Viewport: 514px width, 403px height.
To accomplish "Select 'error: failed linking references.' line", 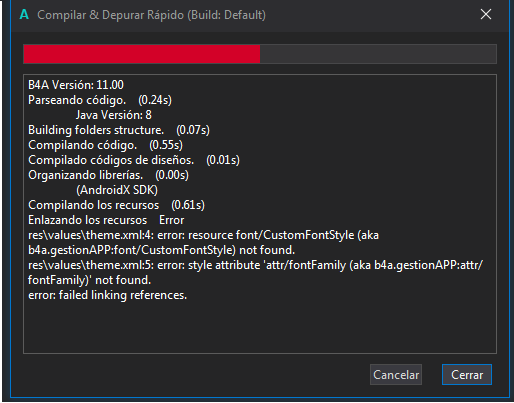I will click(107, 295).
